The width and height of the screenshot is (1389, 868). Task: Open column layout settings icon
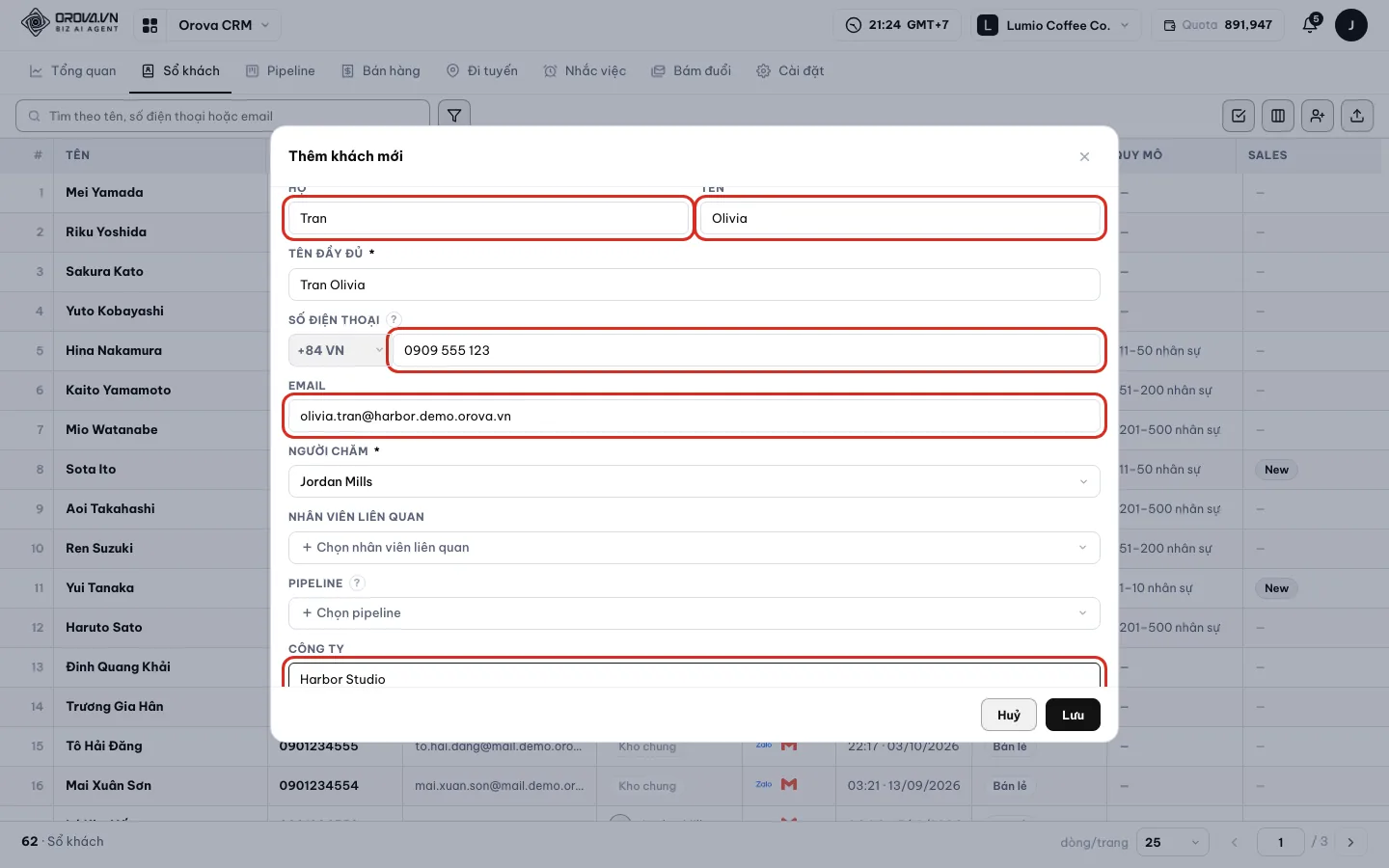[x=1278, y=116]
